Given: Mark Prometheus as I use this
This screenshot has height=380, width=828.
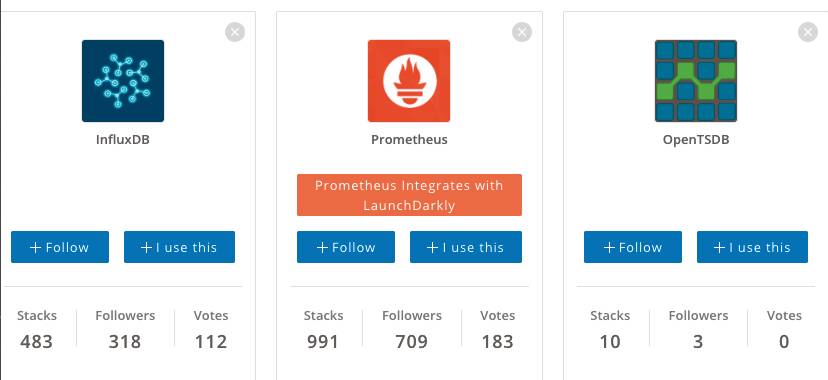Looking at the screenshot, I should pyautogui.click(x=466, y=247).
